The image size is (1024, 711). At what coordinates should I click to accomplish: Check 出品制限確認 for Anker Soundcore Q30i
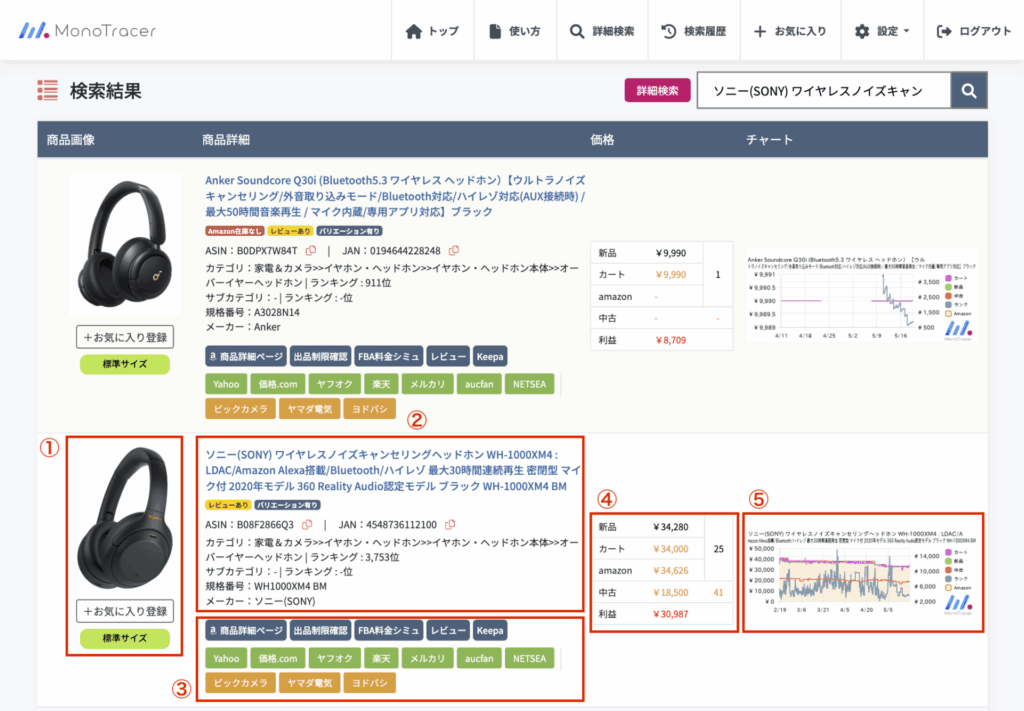click(320, 356)
